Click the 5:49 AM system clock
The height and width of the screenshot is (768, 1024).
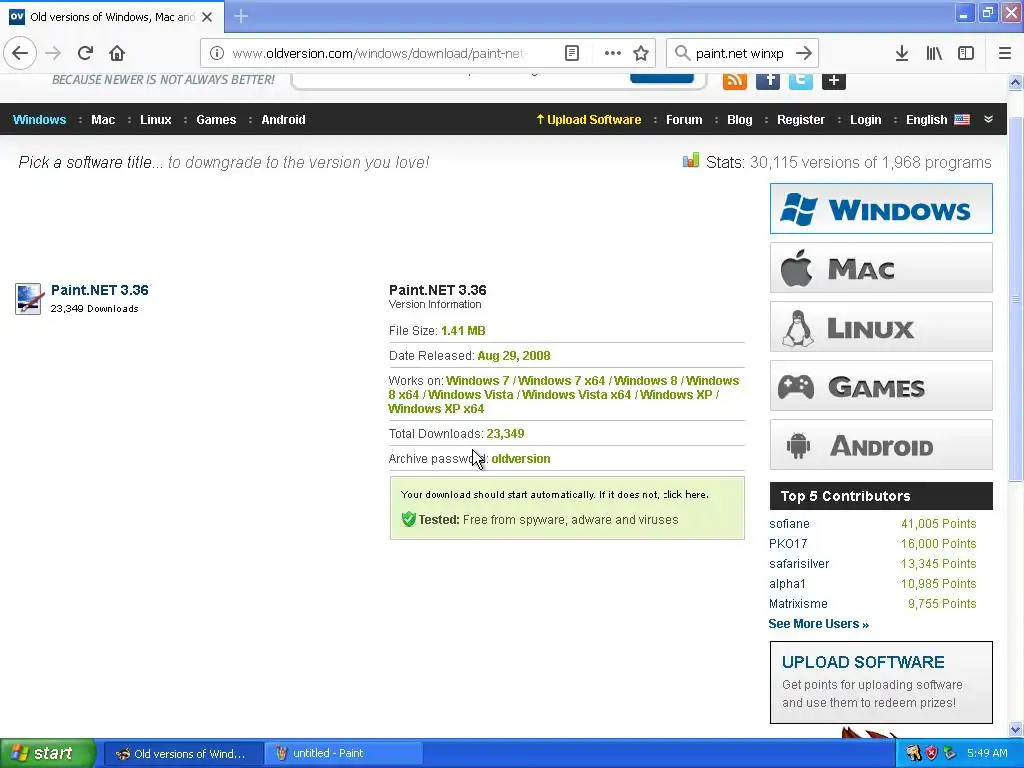coord(987,753)
